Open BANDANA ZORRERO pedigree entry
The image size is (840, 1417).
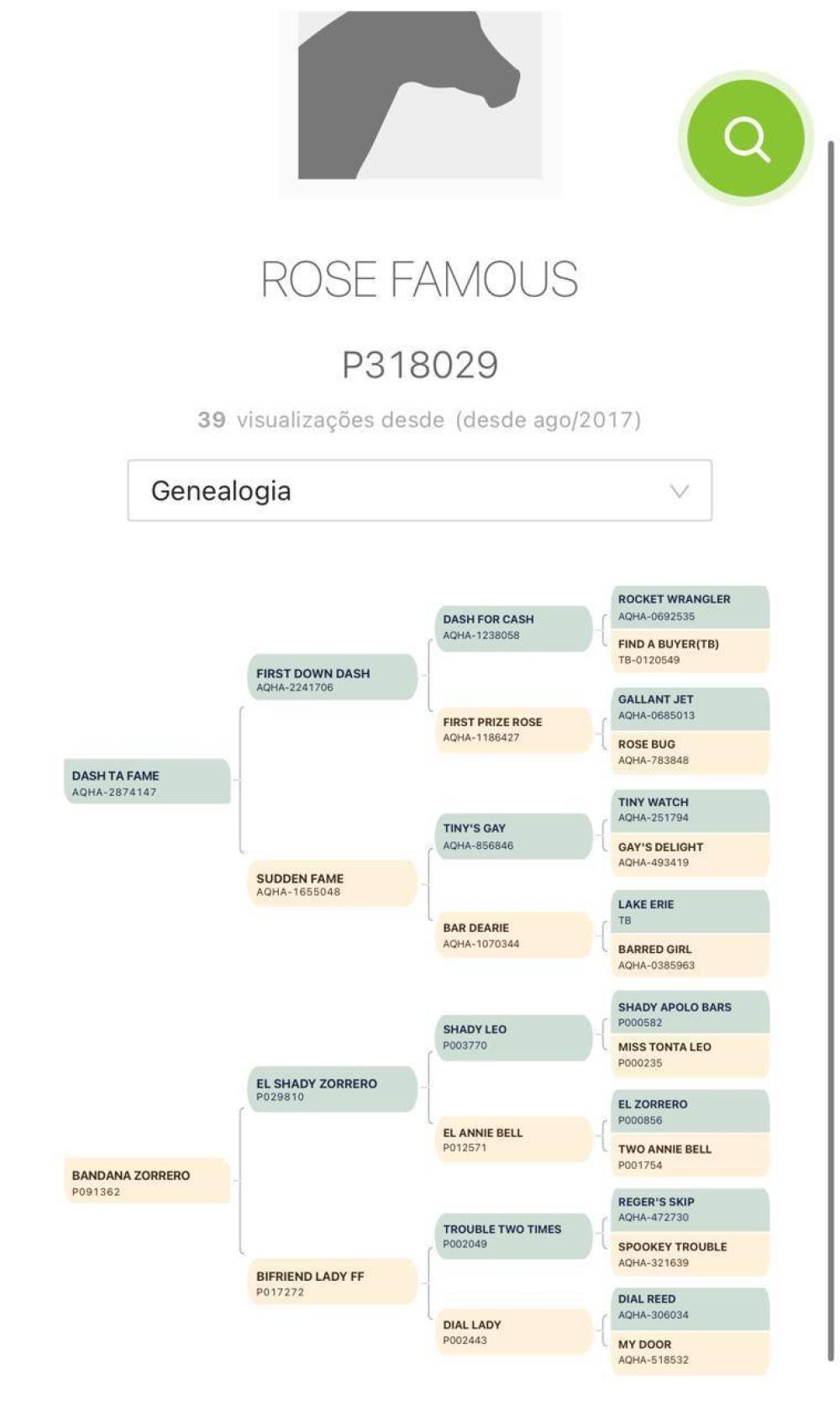(147, 1180)
